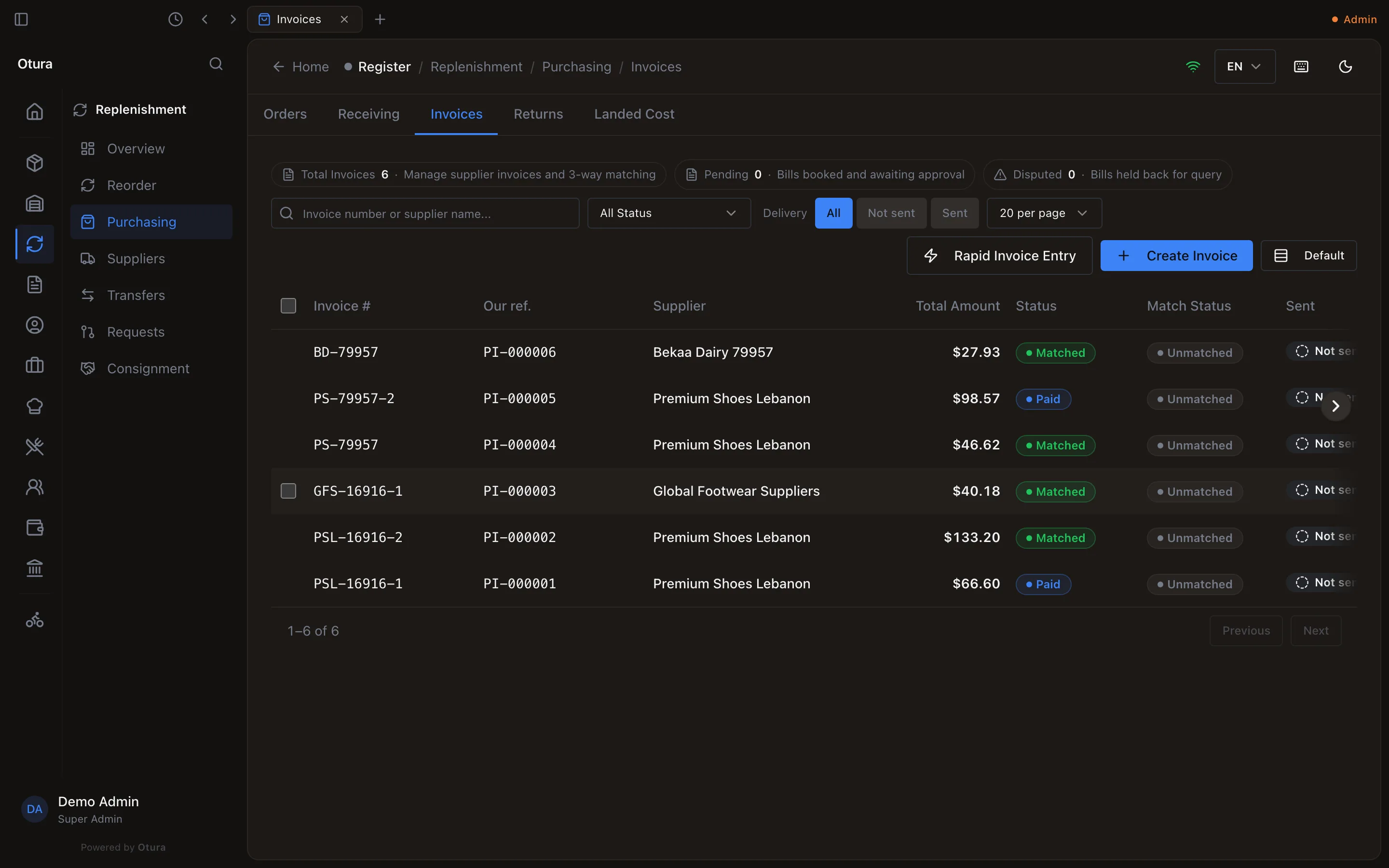Open the user circle icon in left rail
Screen dimensions: 1389x868
point(34,325)
